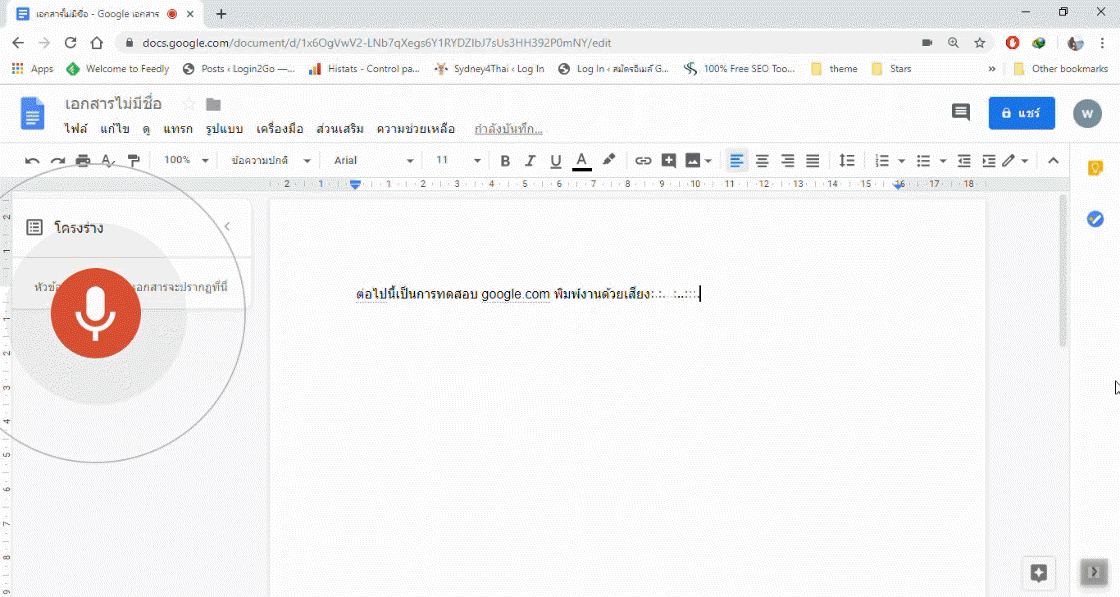
Task: Click the redo arrow in toolbar
Action: click(x=58, y=161)
